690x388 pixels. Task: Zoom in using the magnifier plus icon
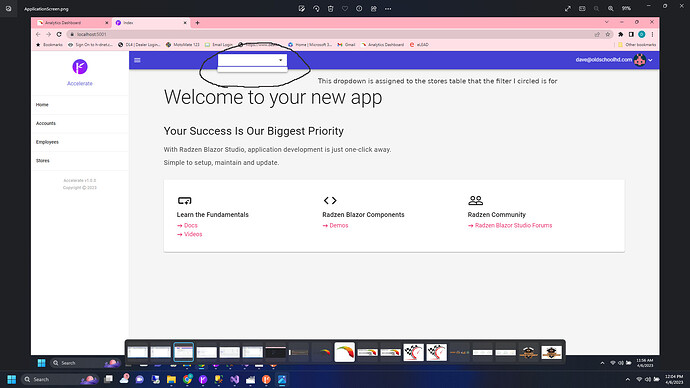pyautogui.click(x=611, y=8)
